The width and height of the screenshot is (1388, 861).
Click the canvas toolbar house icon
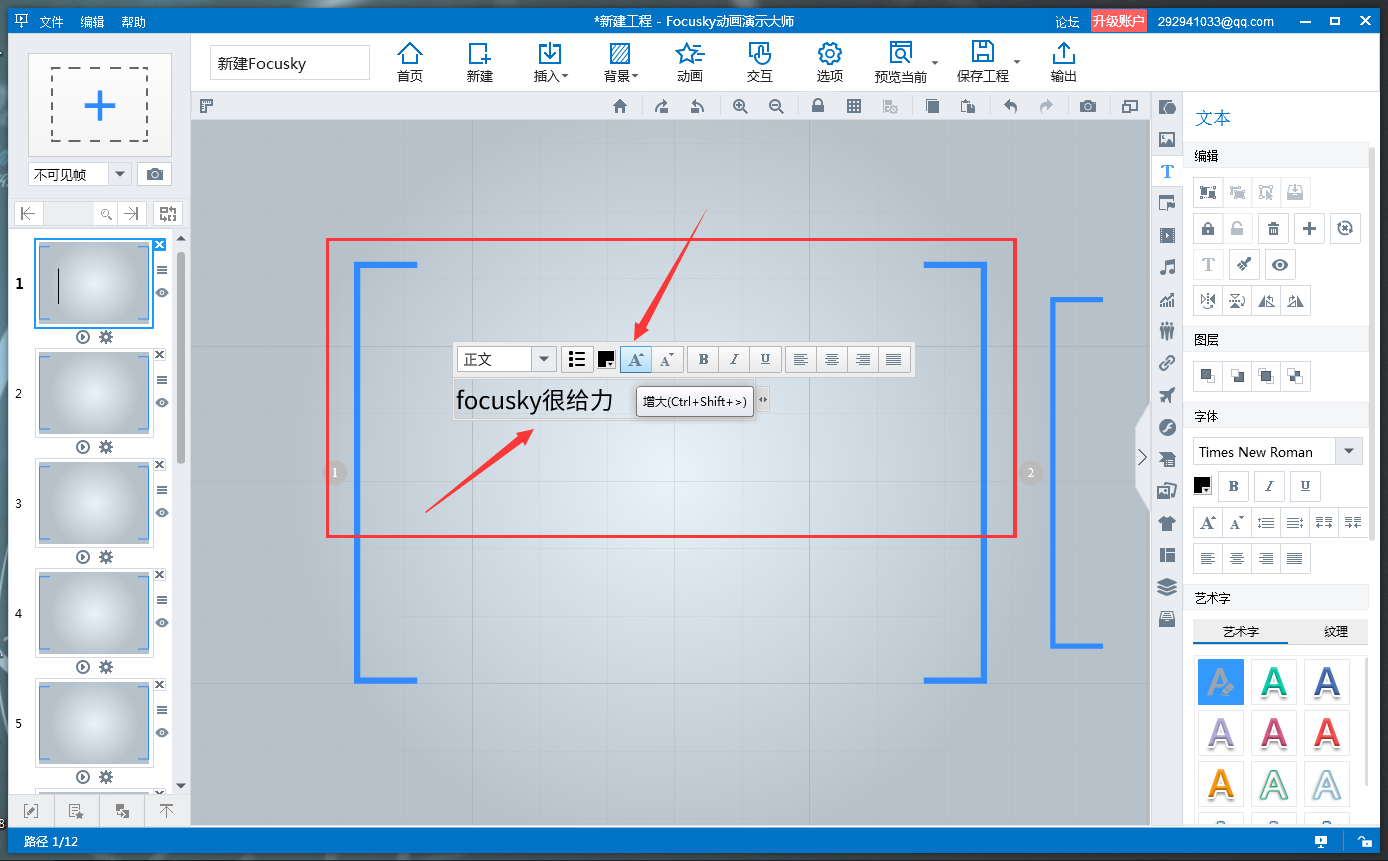click(x=620, y=106)
